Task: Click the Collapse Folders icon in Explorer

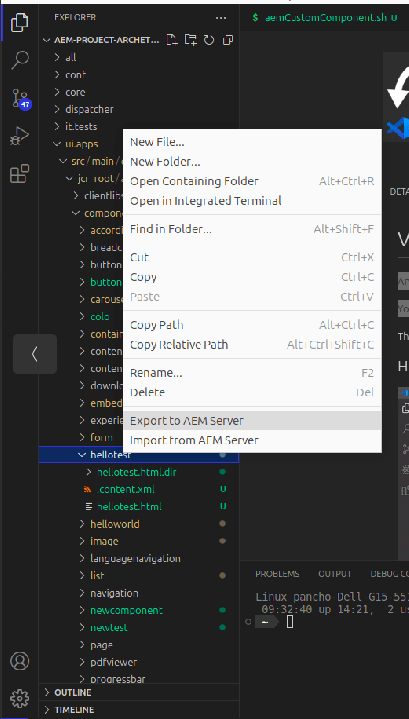Action: coord(228,40)
